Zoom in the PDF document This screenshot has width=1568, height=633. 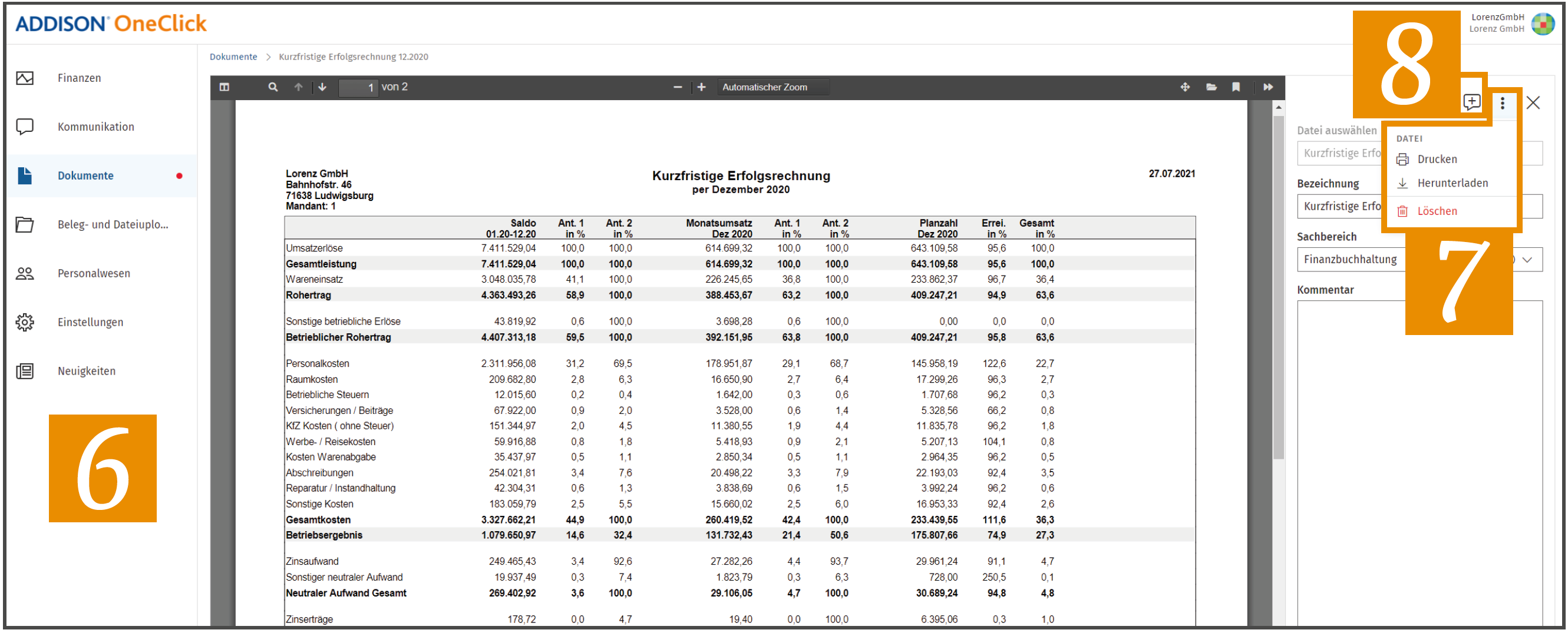[701, 87]
